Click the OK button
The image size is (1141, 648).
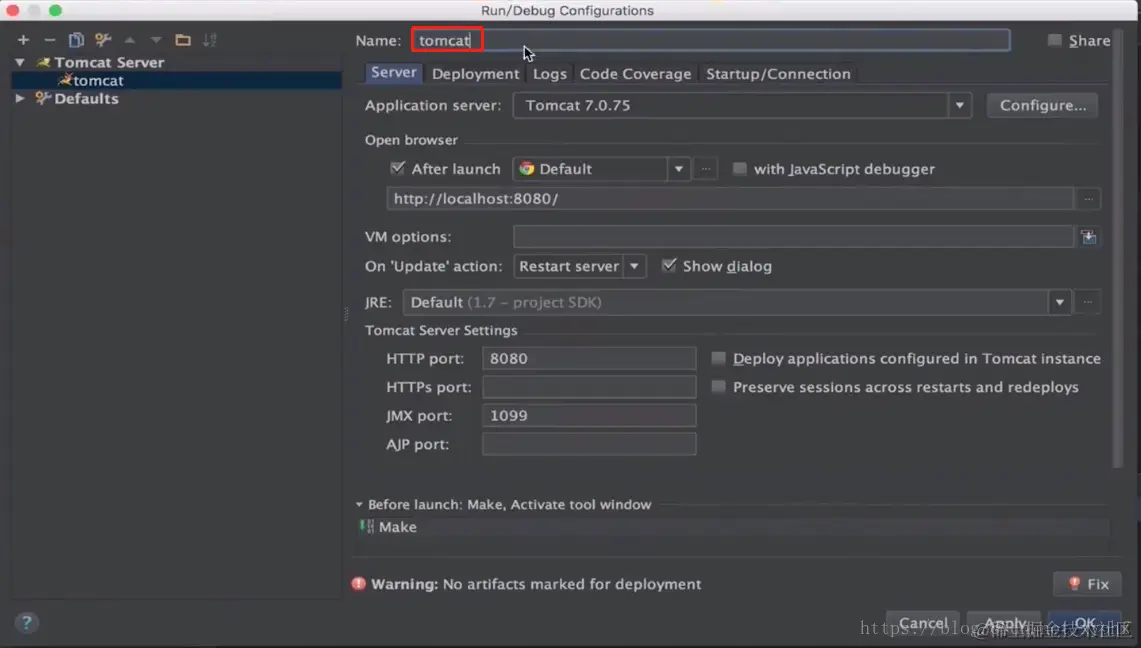[x=1084, y=623]
